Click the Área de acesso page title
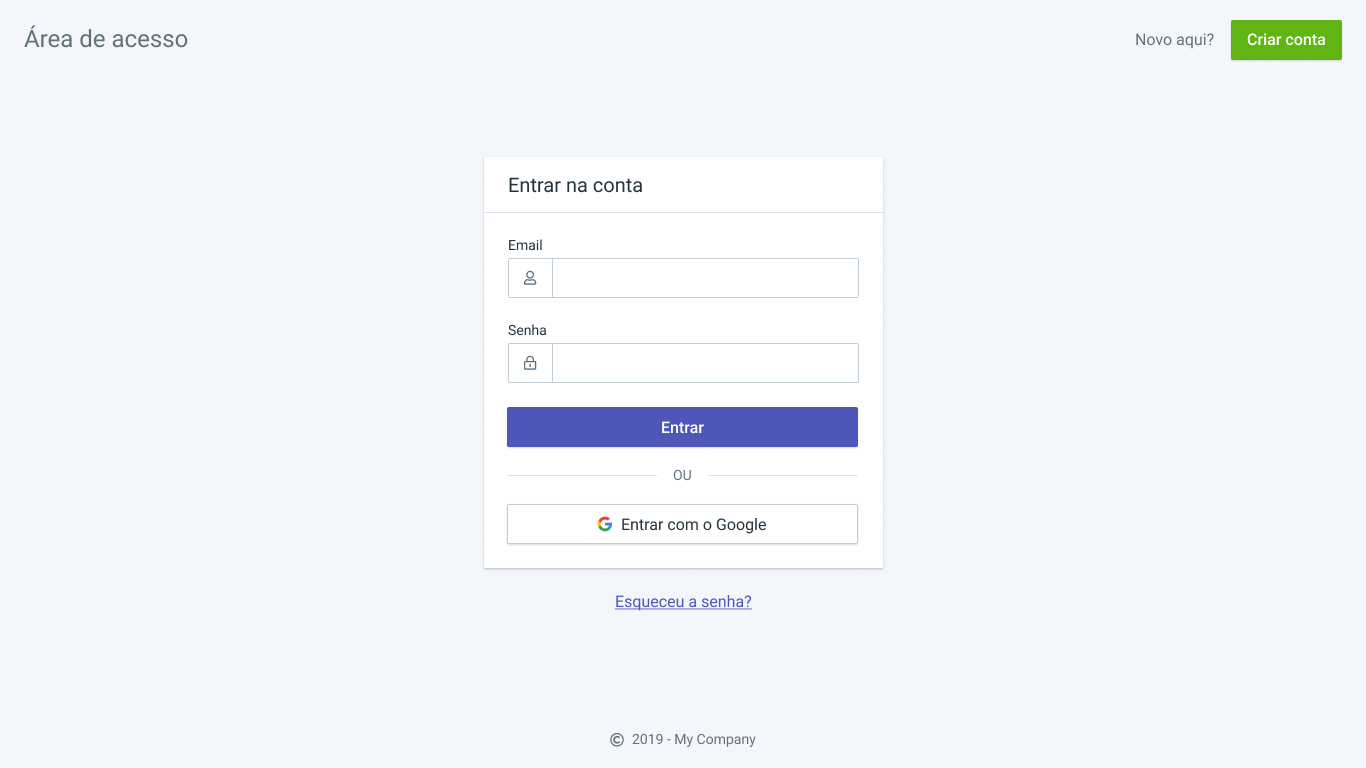Image resolution: width=1366 pixels, height=768 pixels. (106, 39)
